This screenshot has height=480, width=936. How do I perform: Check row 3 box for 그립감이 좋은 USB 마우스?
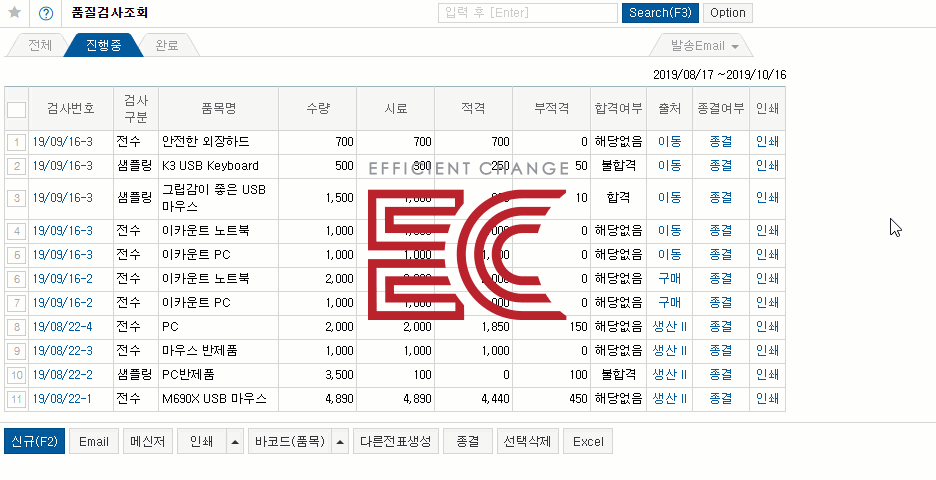[16, 198]
